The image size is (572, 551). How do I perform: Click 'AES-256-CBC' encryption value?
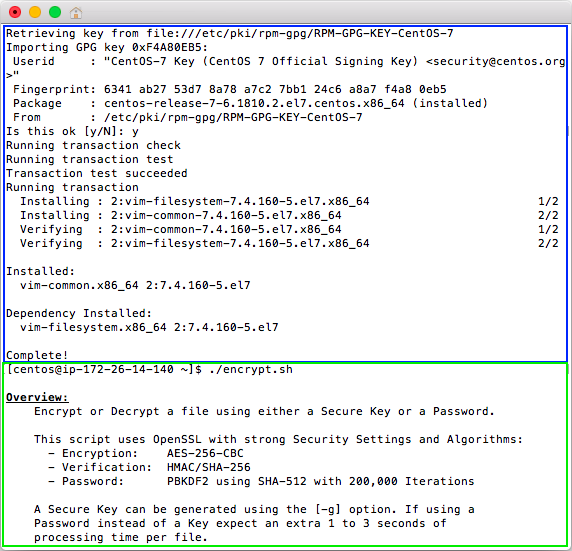click(205, 453)
